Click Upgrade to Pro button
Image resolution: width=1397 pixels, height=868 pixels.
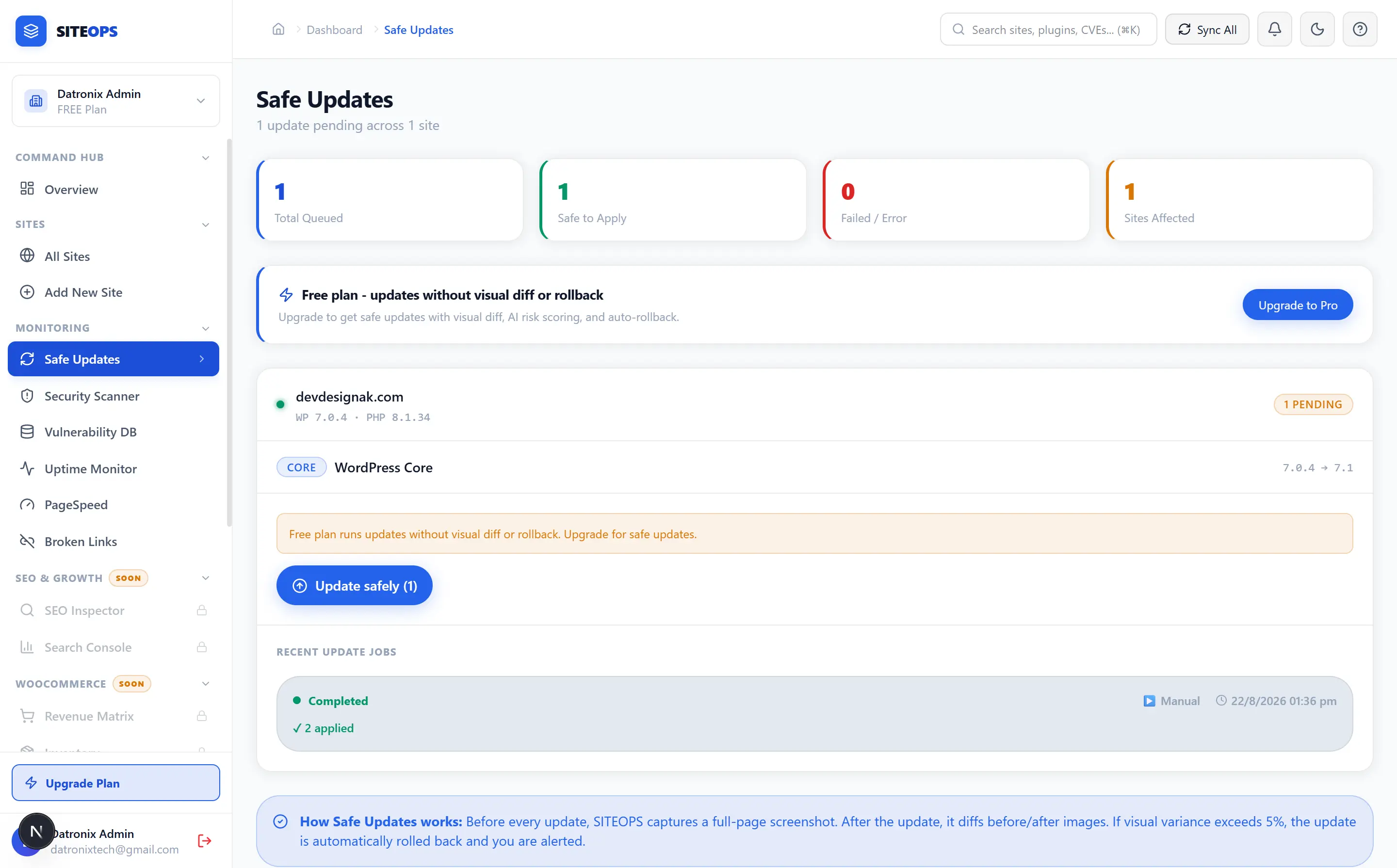coord(1298,305)
